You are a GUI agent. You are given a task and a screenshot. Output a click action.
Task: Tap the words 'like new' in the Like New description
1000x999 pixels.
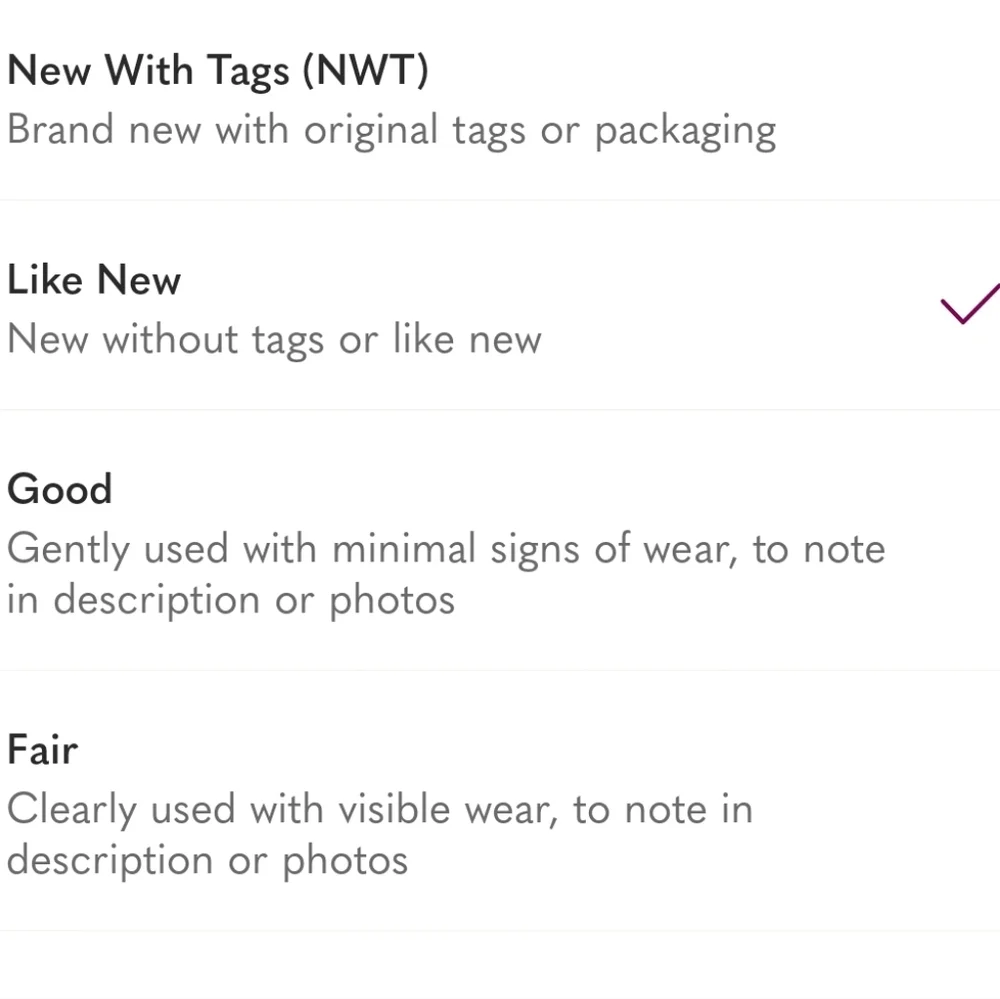pos(467,339)
